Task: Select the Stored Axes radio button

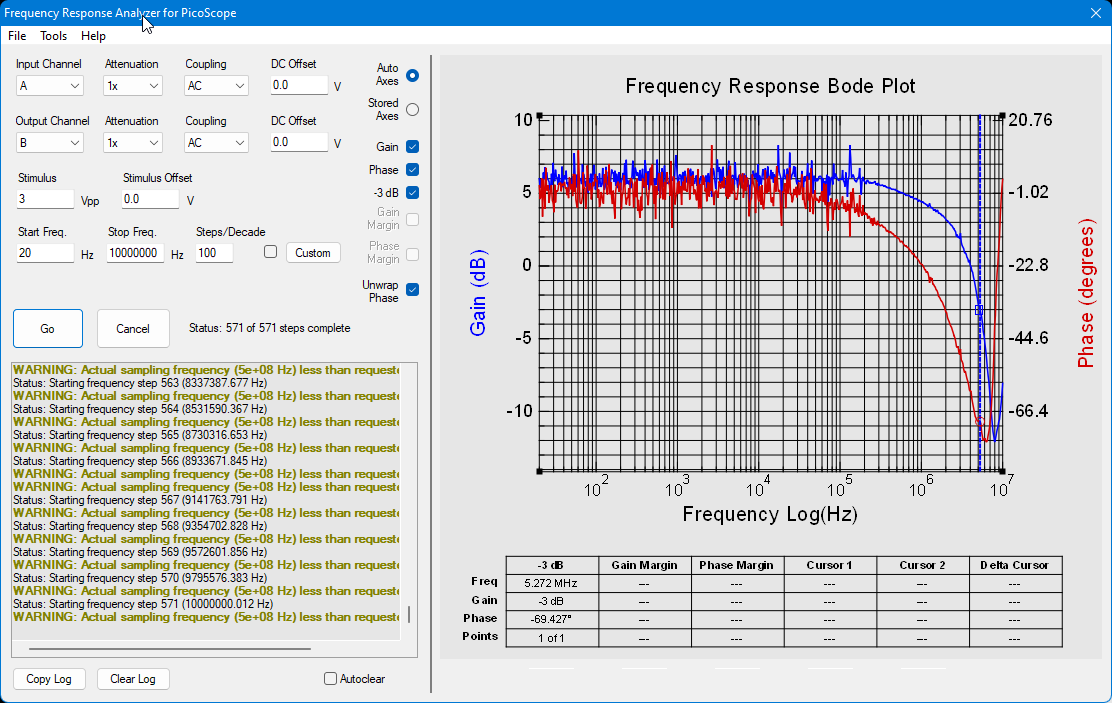Action: pos(413,110)
